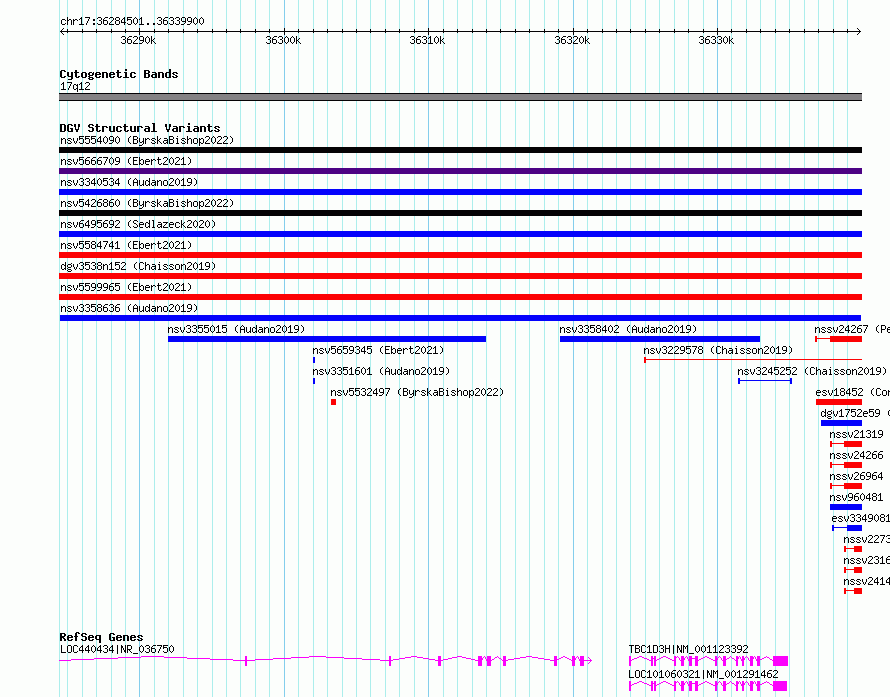
Task: Click the 36300k ruler position label
Action: (x=283, y=40)
